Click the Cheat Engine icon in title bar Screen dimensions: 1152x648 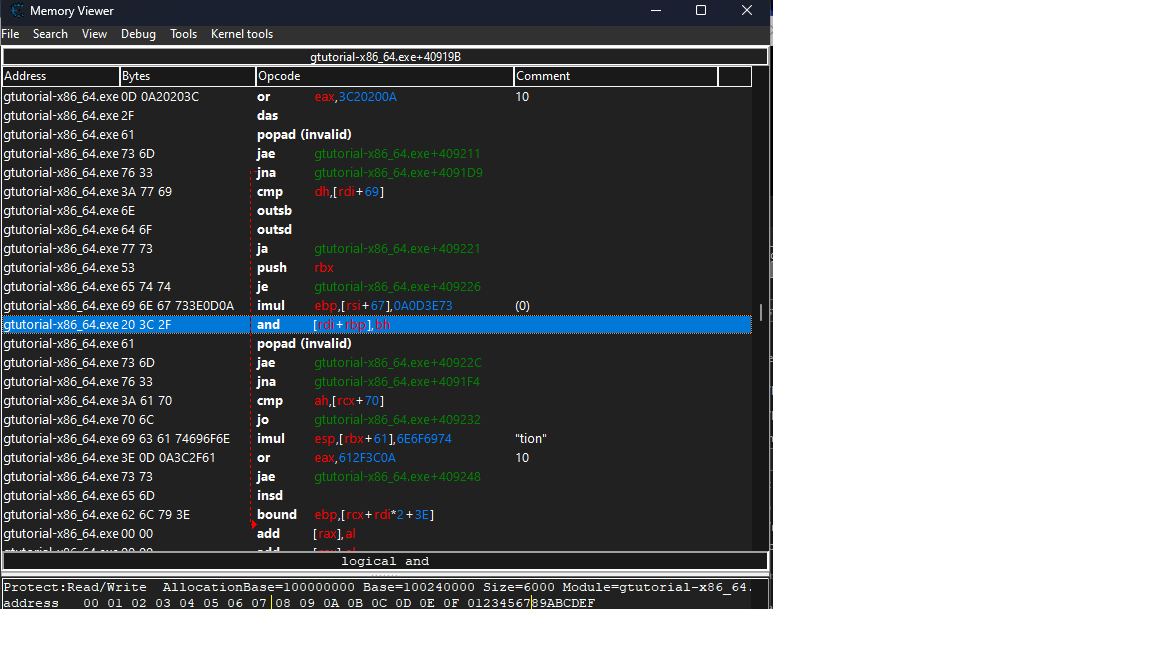tap(17, 11)
